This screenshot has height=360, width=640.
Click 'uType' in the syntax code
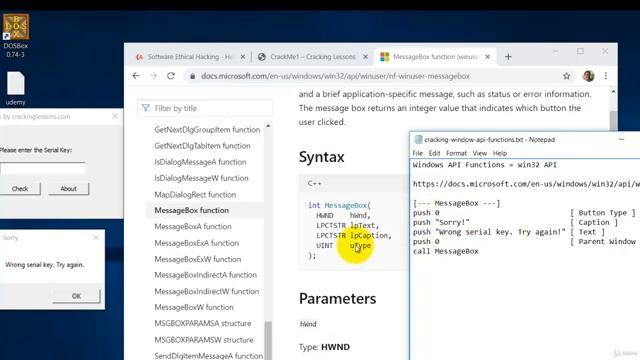pyautogui.click(x=360, y=245)
